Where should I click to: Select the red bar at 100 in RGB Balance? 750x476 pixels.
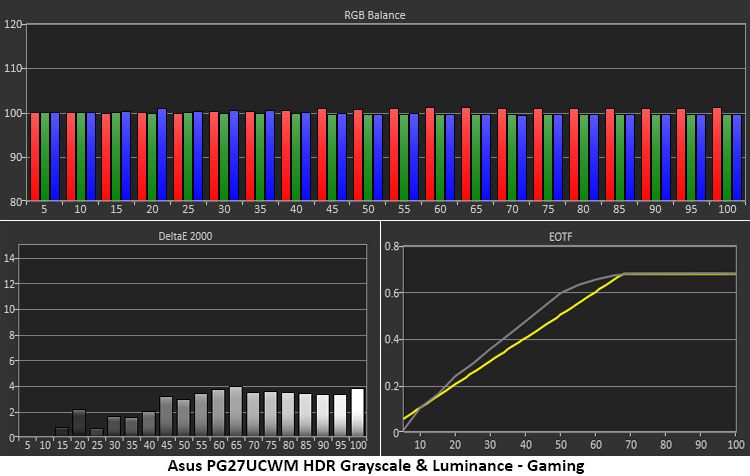[x=717, y=154]
